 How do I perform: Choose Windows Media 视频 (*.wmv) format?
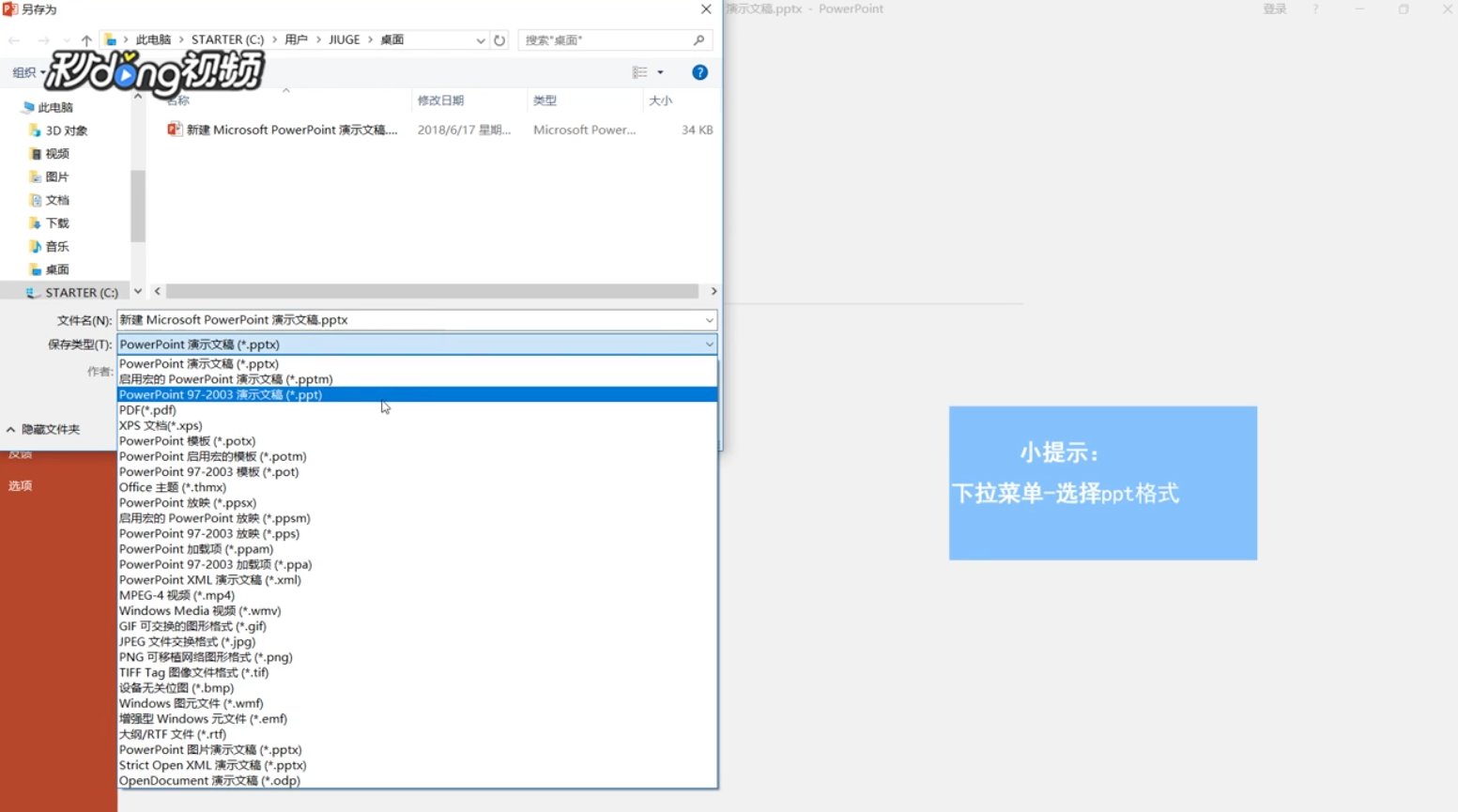click(x=417, y=611)
